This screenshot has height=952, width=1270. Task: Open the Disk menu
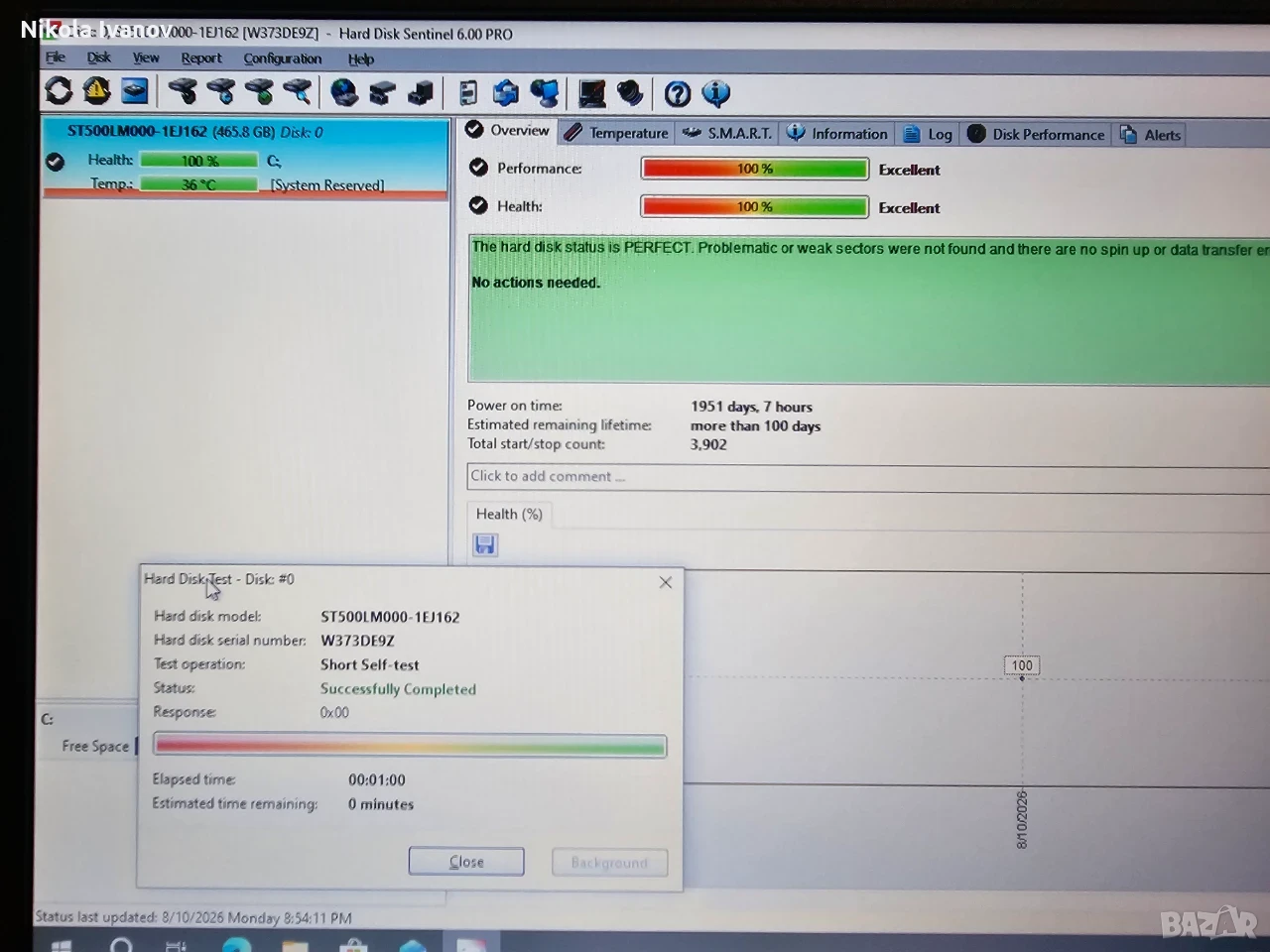click(x=99, y=58)
